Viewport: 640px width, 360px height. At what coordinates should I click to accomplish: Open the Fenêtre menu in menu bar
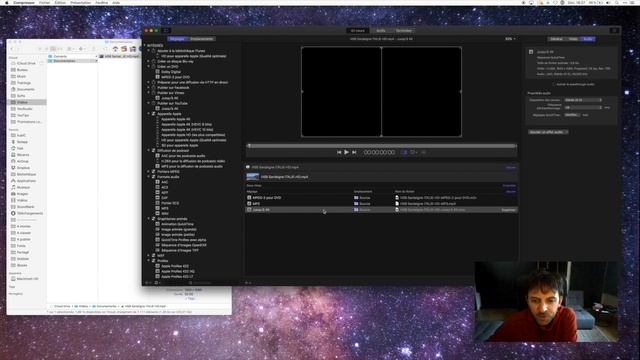click(x=102, y=2)
